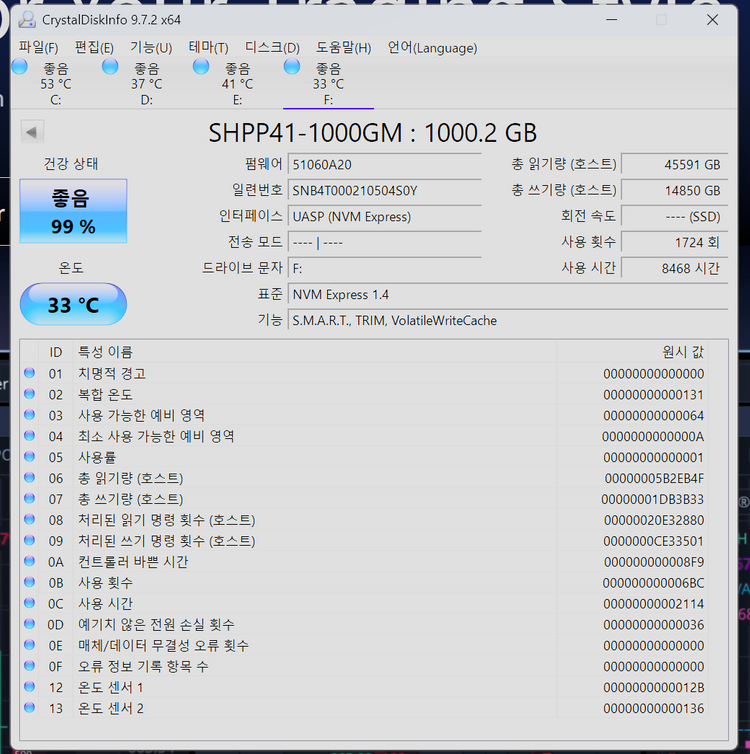Click power on count 1724 회
The height and width of the screenshot is (754, 750).
675,242
